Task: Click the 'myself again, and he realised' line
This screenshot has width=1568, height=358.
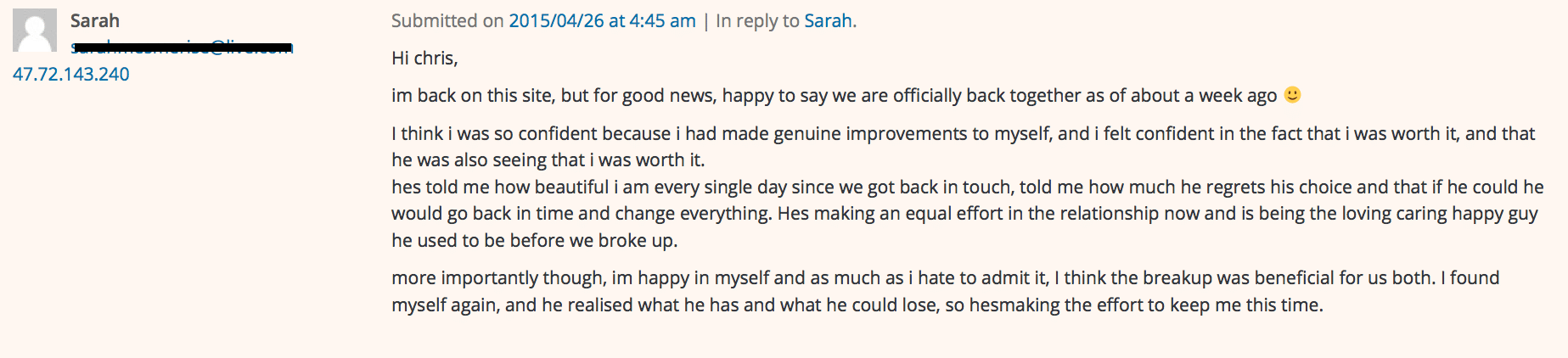Action: 857,305
